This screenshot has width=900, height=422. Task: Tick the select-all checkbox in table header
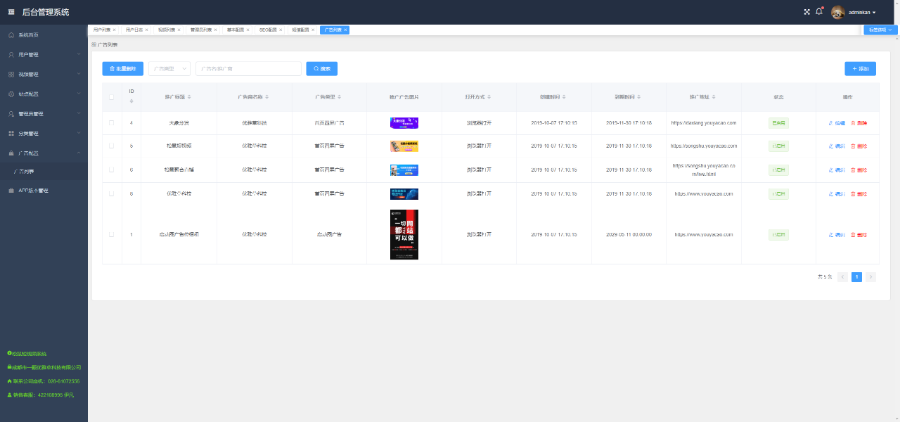pyautogui.click(x=111, y=97)
